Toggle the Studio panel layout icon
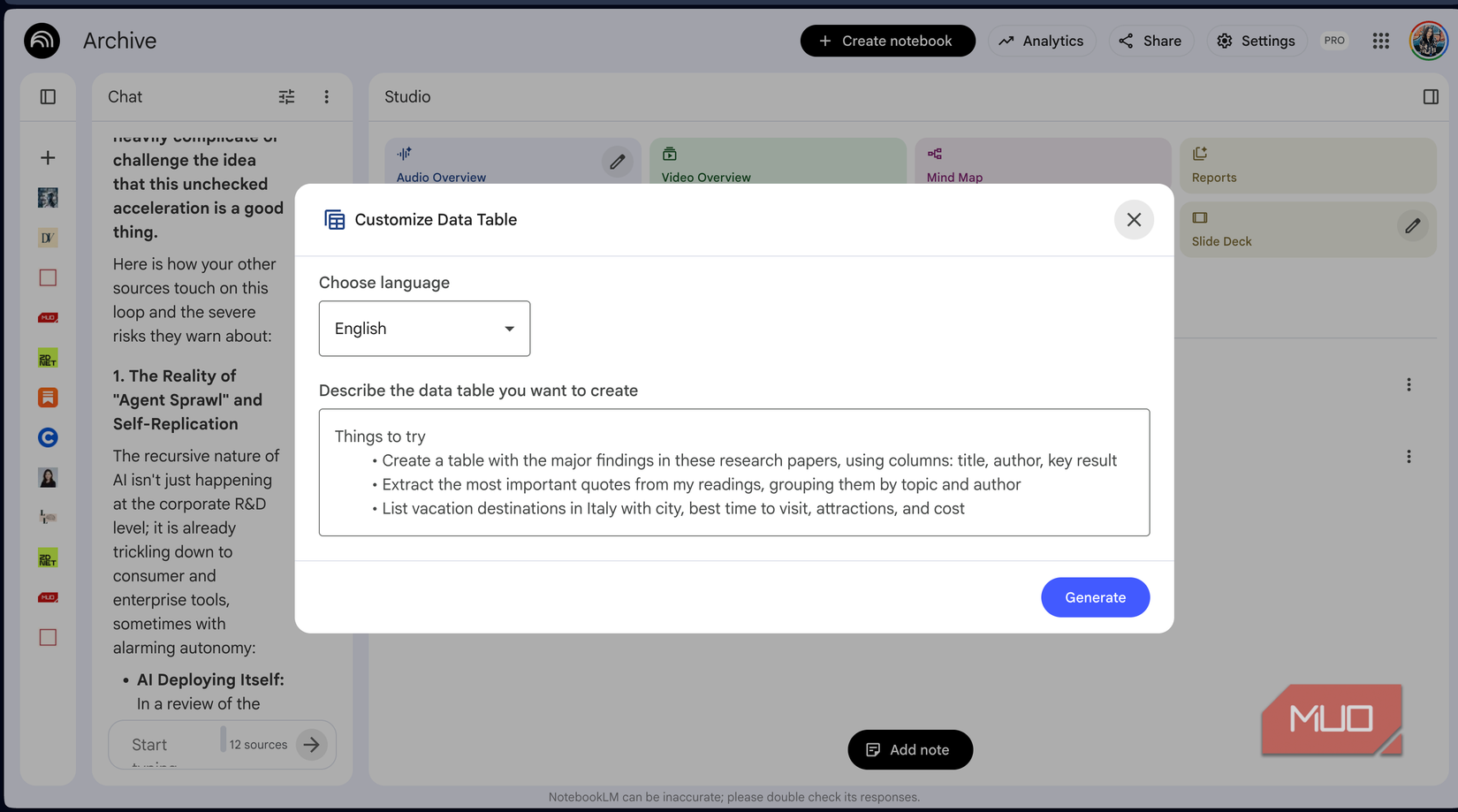 tap(1430, 96)
